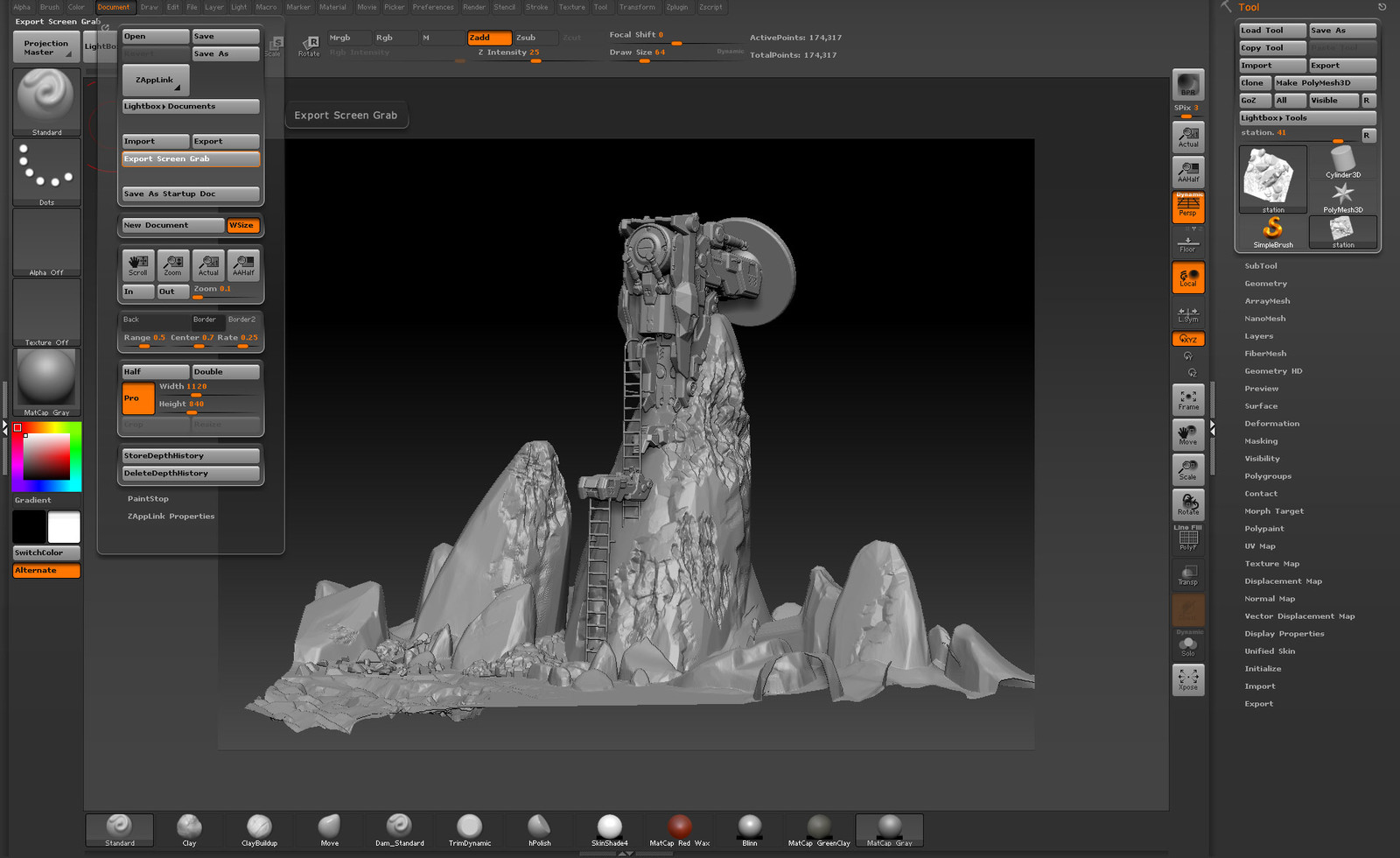The width and height of the screenshot is (1400, 858).
Task: Expand SubTool section in Tool panel
Action: (x=1261, y=266)
